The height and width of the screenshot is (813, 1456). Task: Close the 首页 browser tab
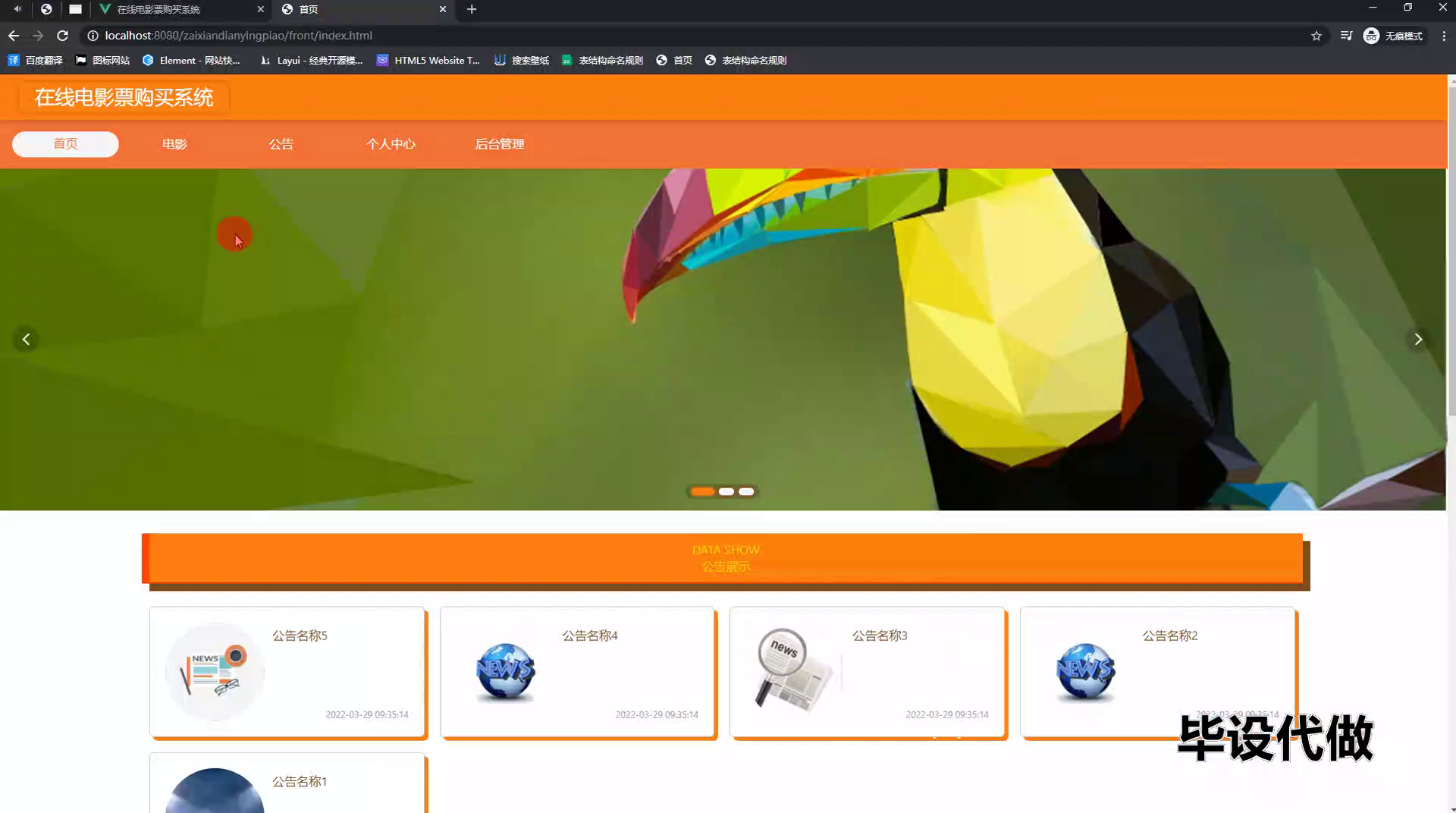pos(443,9)
